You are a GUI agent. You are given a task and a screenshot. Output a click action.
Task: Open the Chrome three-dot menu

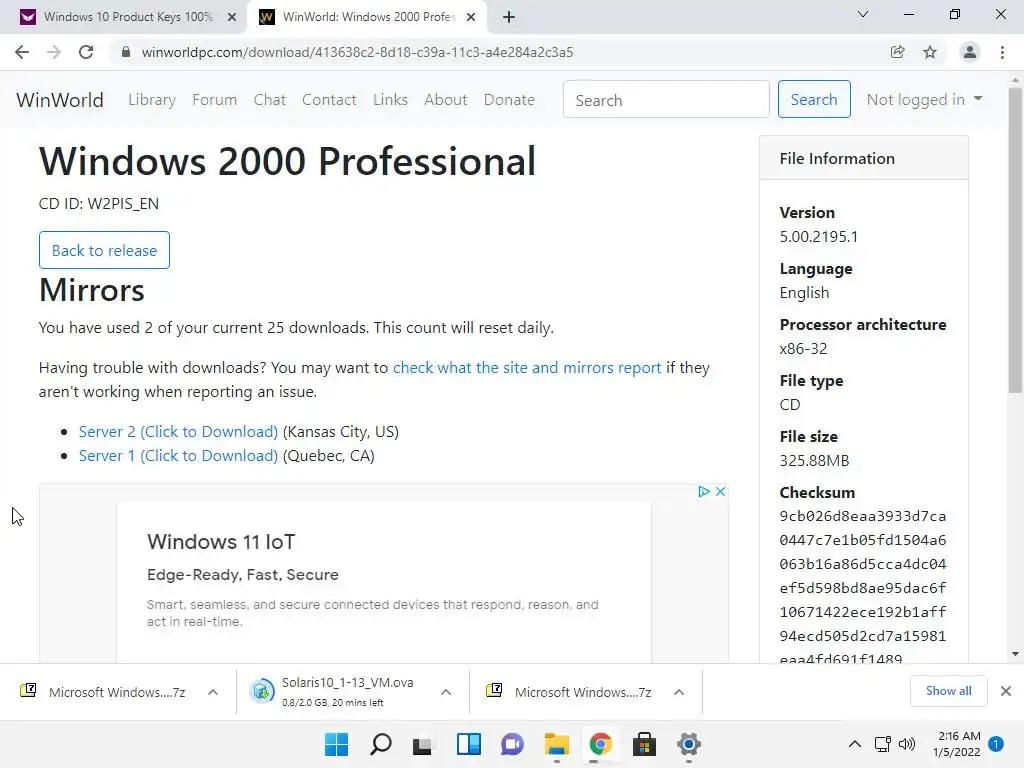pos(1002,52)
